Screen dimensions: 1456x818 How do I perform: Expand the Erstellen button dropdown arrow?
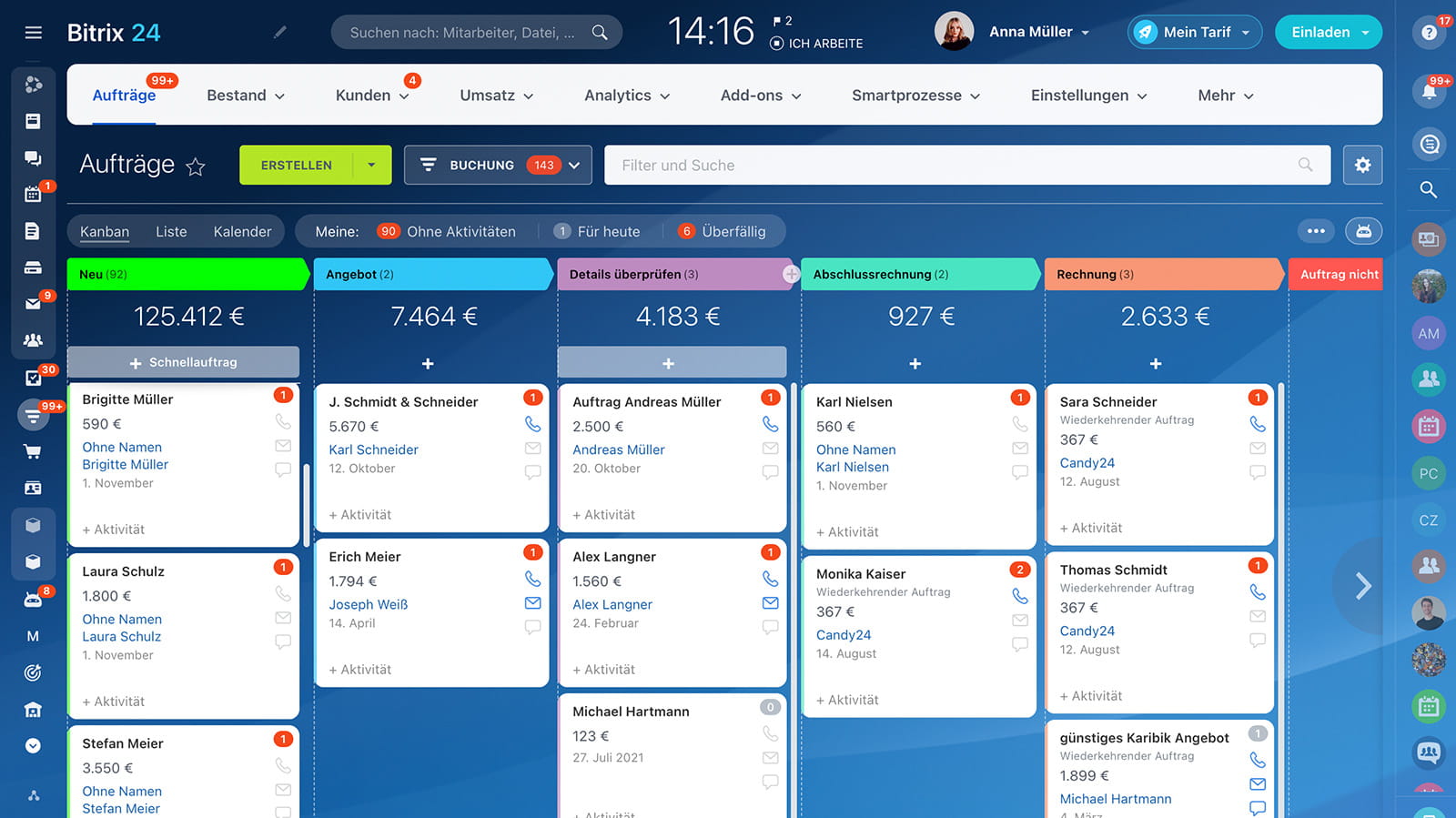(371, 165)
